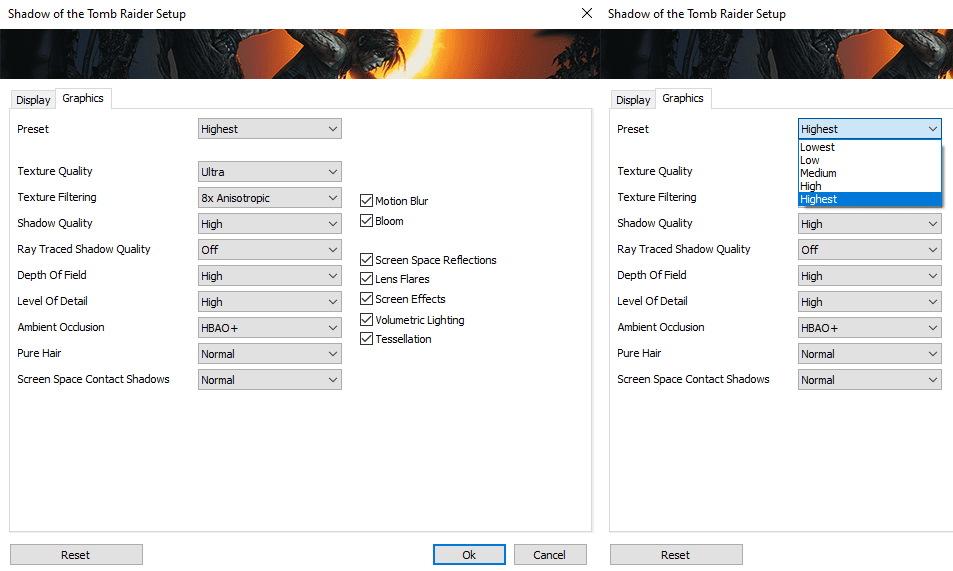Open Preset dropdown in left window
This screenshot has height=571, width=953.
coord(269,129)
